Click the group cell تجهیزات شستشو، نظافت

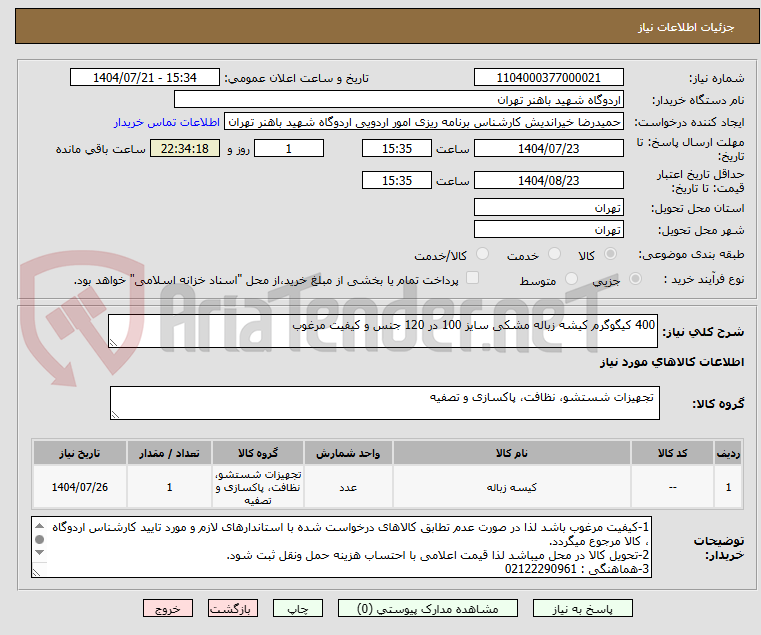click(x=258, y=487)
